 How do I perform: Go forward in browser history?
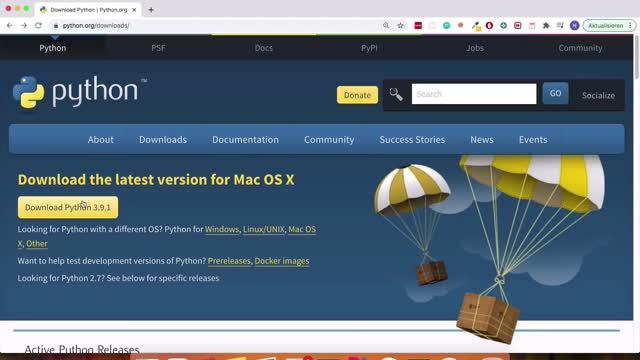pos(24,25)
